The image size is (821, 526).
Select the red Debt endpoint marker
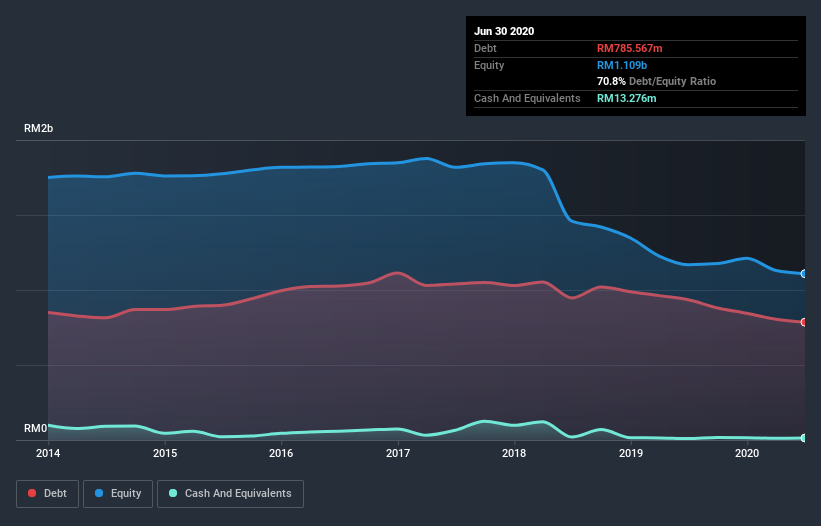(x=804, y=322)
